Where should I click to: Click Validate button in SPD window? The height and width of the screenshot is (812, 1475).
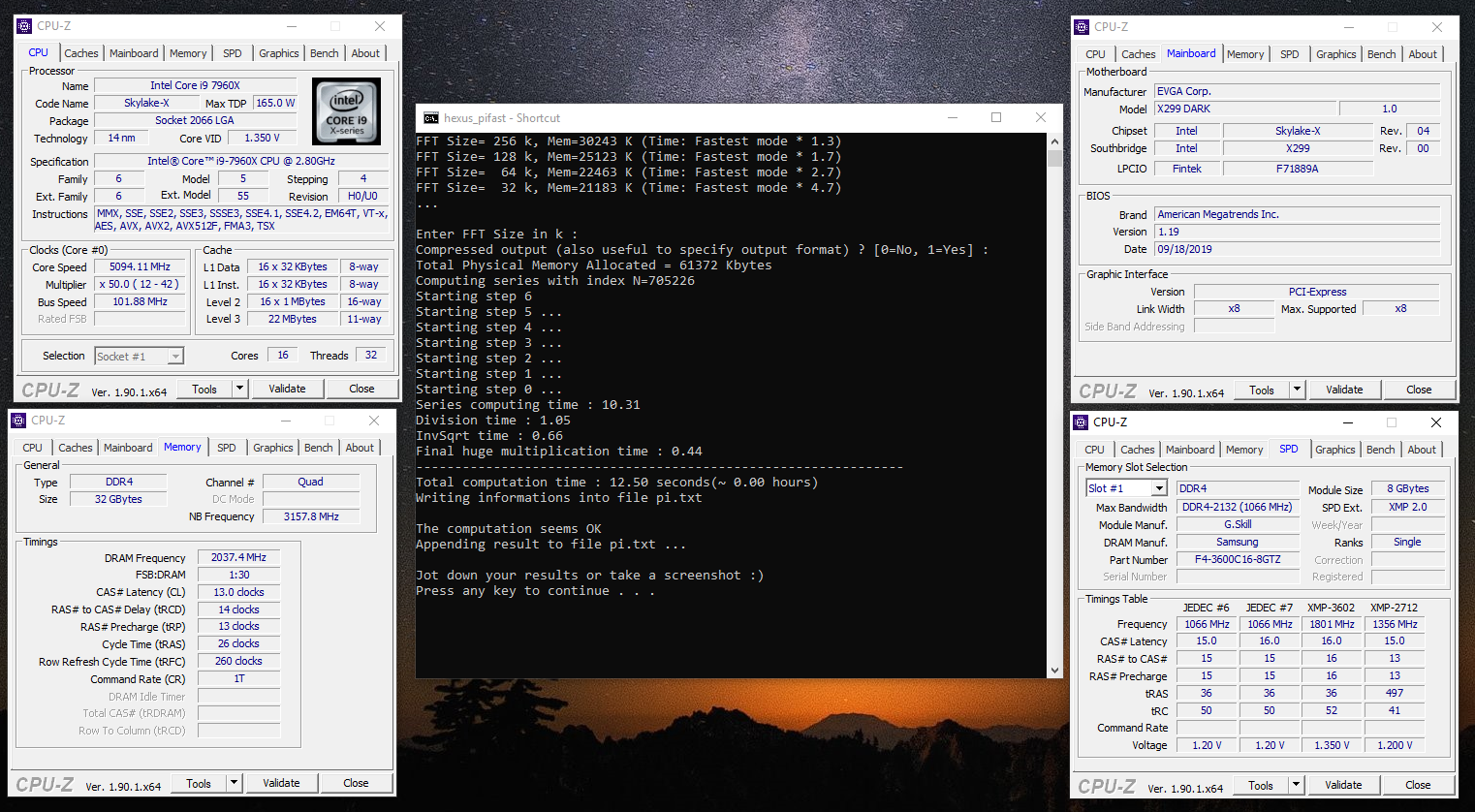(x=1343, y=785)
